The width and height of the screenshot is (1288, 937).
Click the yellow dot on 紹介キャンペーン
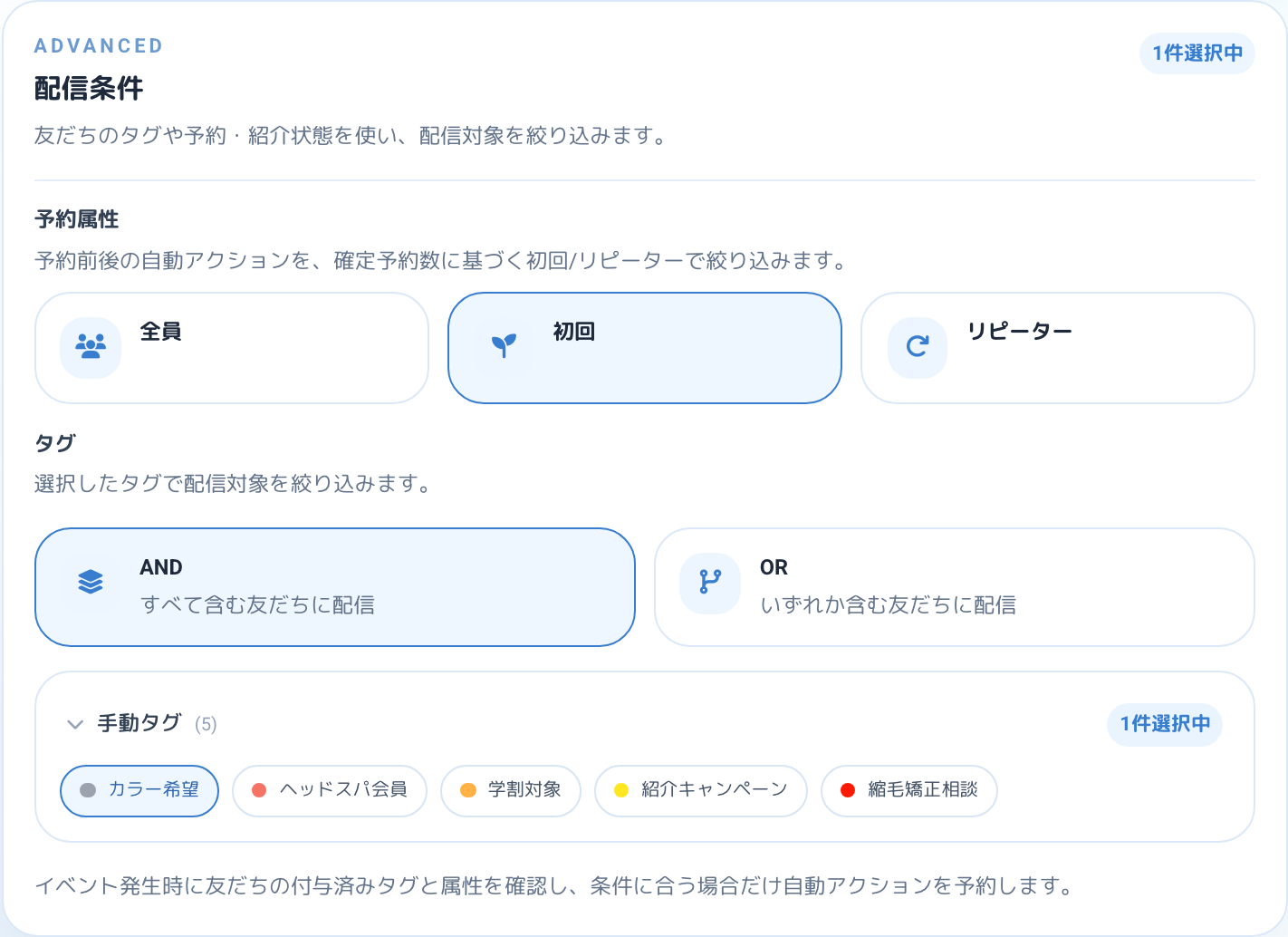click(621, 790)
